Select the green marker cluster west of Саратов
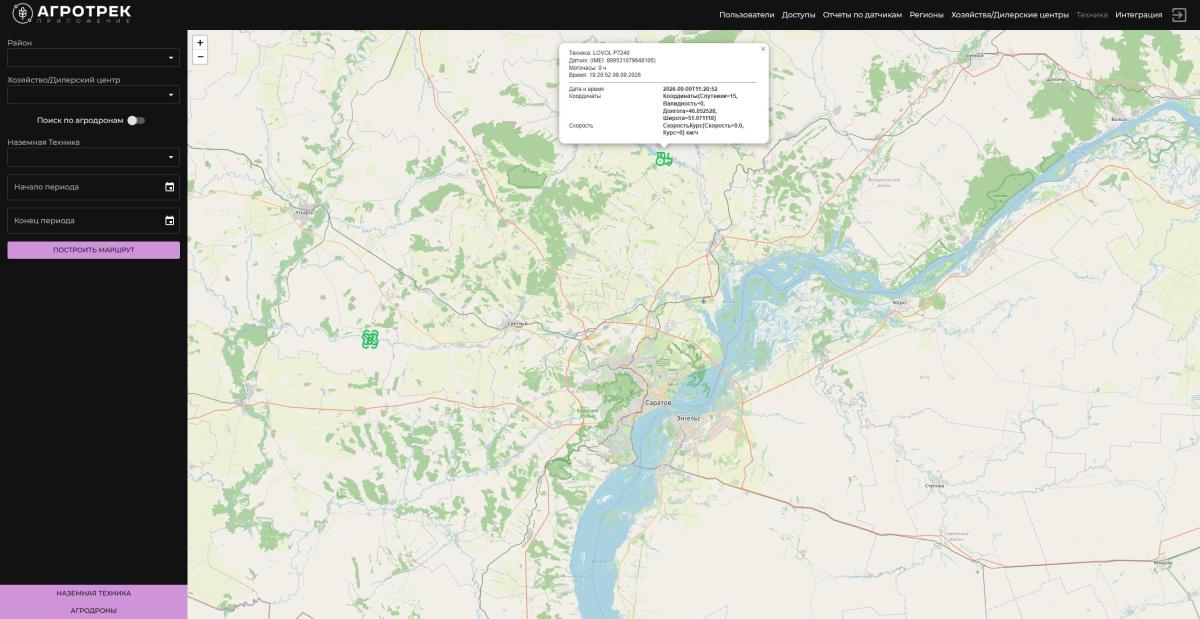The image size is (1200, 619). click(370, 340)
